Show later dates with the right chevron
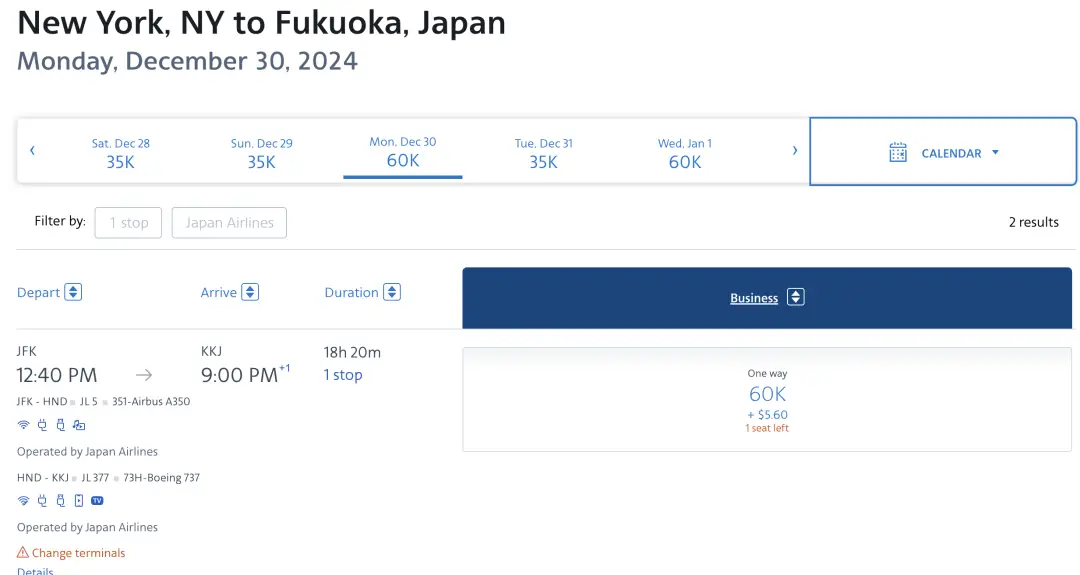 click(x=795, y=151)
